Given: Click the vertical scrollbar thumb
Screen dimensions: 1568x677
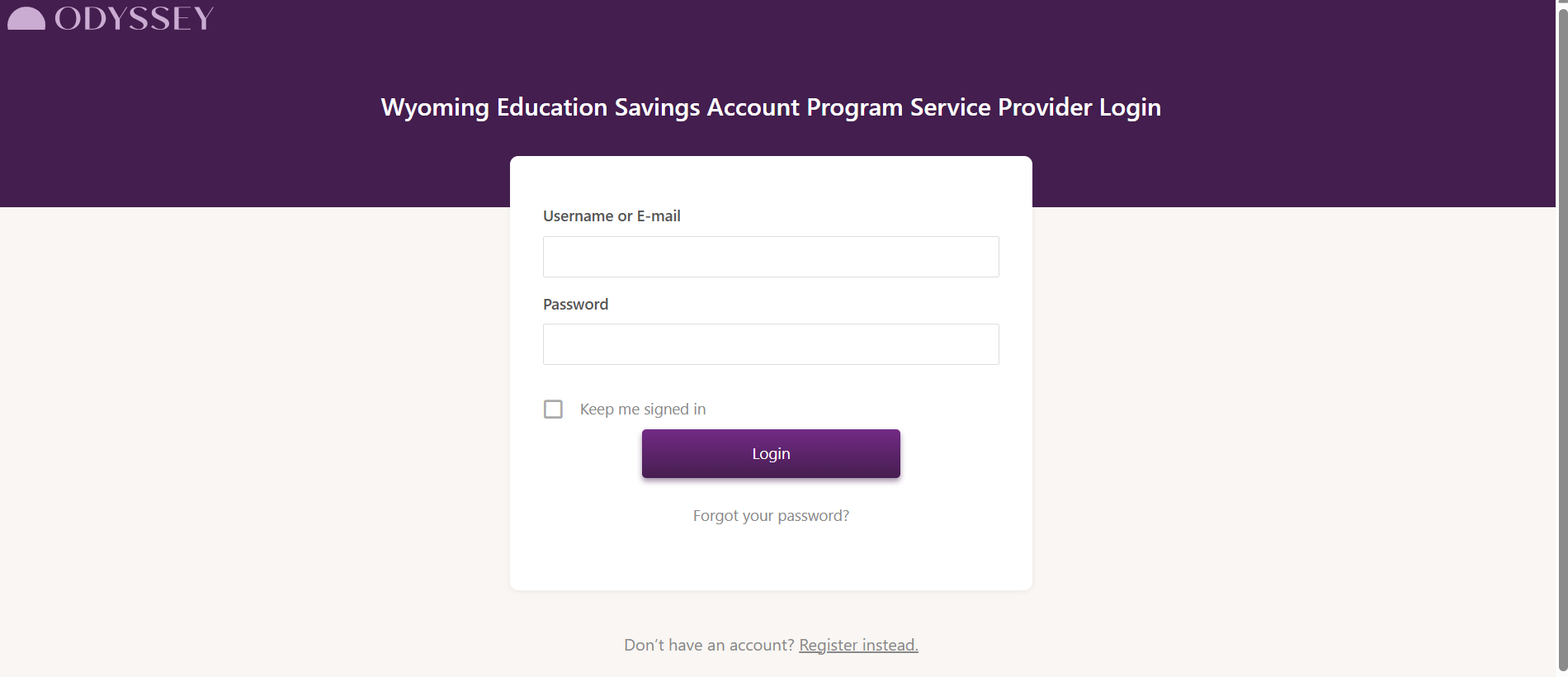Looking at the screenshot, I should point(1562,338).
